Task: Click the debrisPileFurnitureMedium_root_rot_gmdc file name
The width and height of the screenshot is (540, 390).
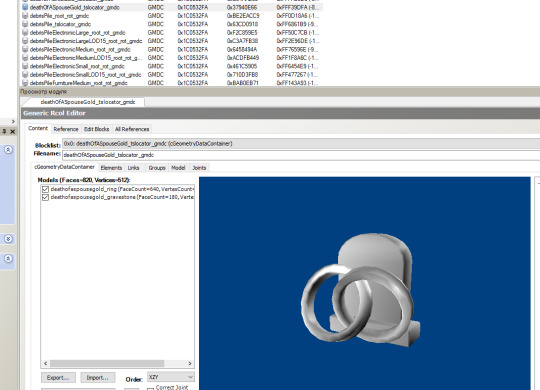Action: (x=79, y=83)
